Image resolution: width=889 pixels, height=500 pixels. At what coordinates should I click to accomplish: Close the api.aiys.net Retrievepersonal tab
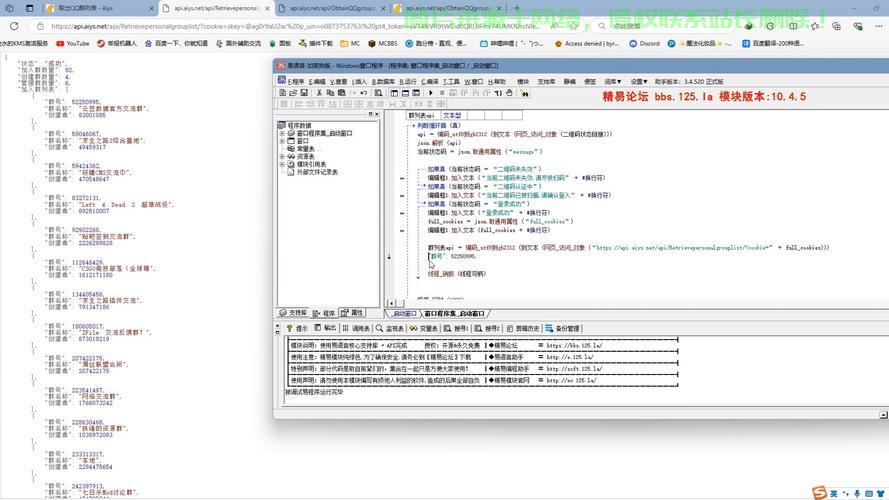268,9
